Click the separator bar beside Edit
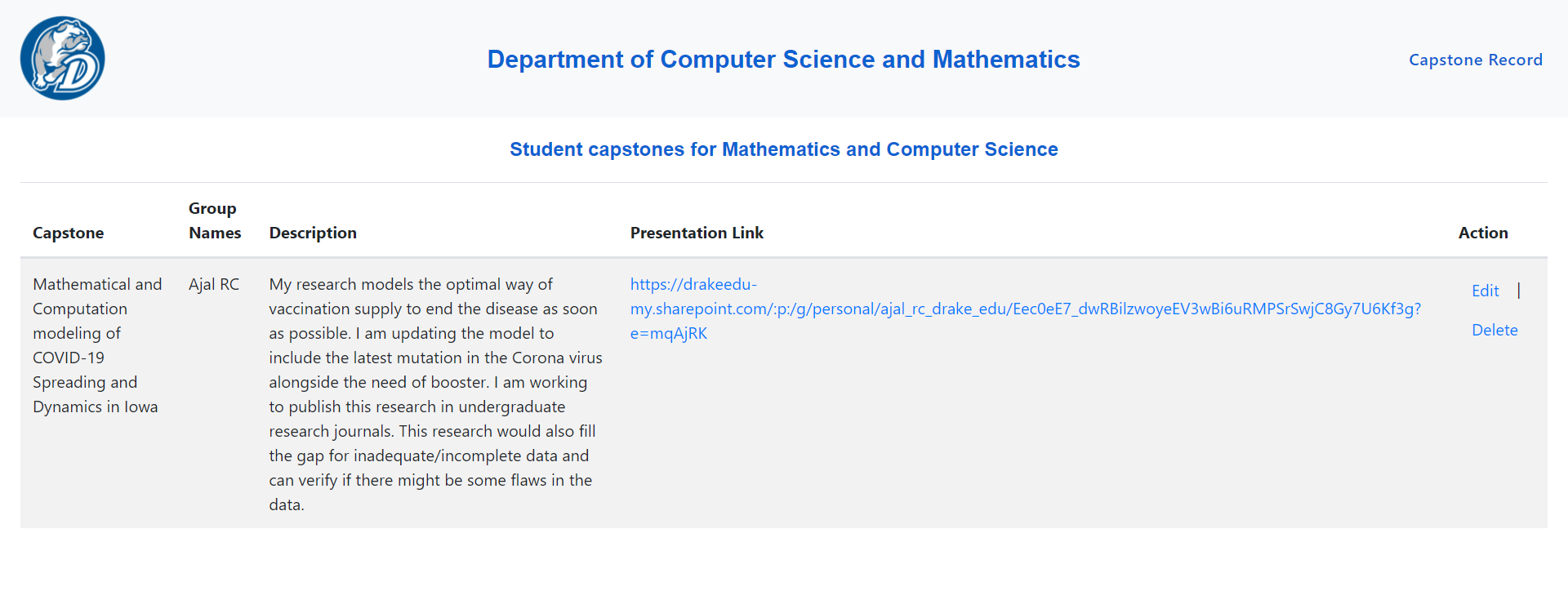 [x=1518, y=291]
